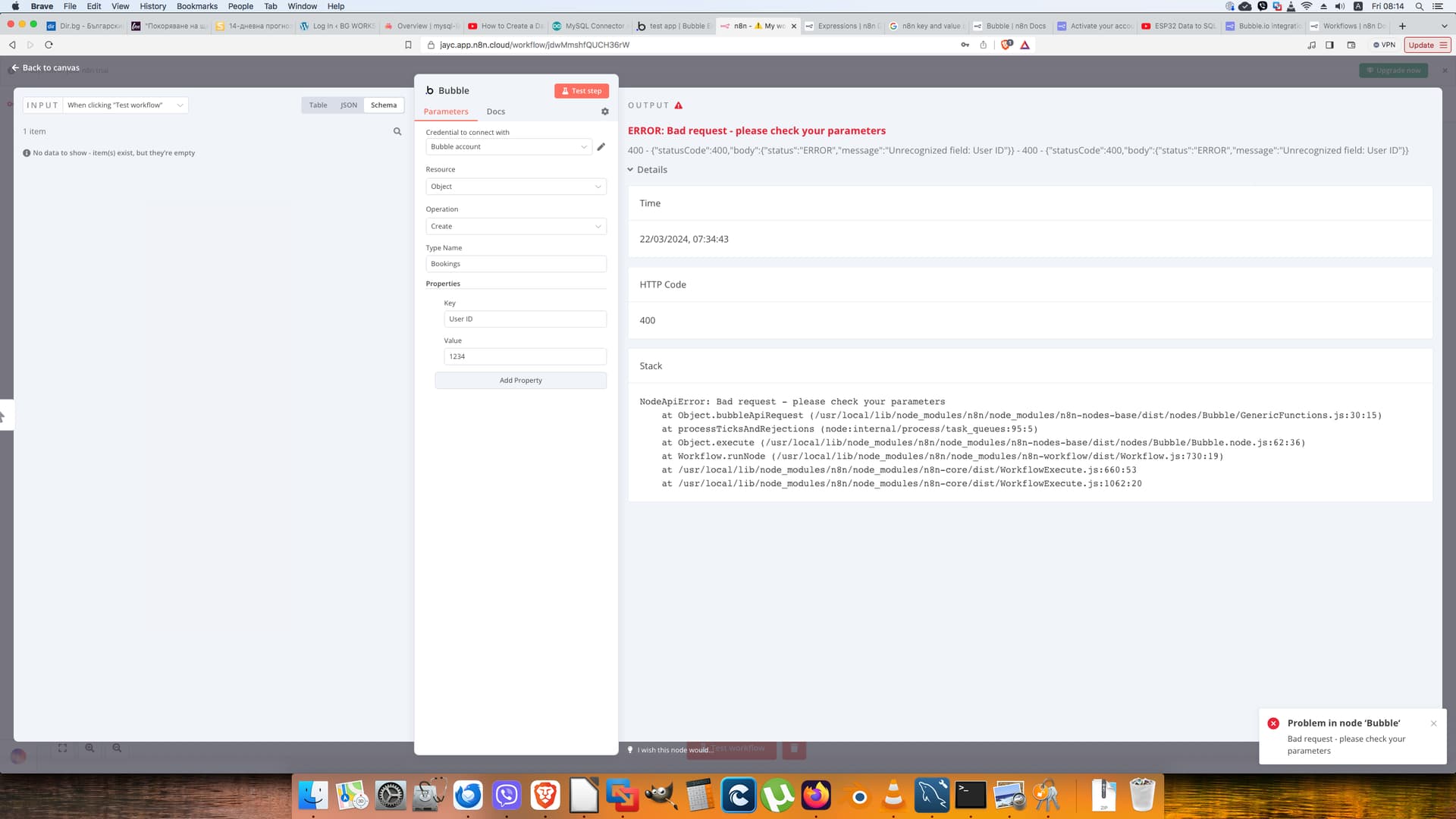Image resolution: width=1456 pixels, height=819 pixels.
Task: Open the Bookmarks menu
Action: click(x=197, y=6)
